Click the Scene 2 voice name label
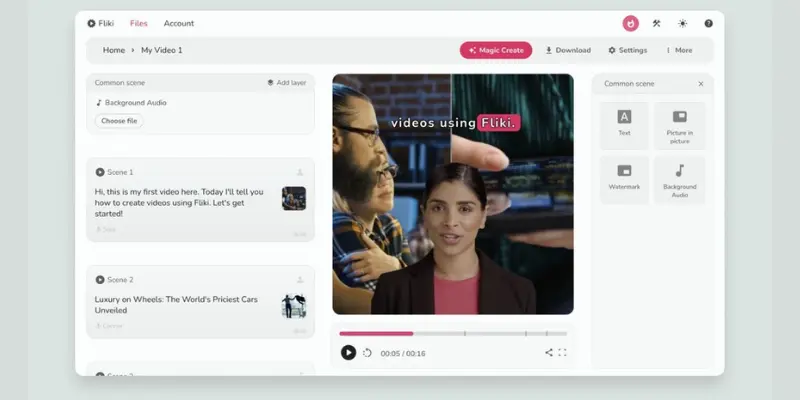The height and width of the screenshot is (400, 800). pos(109,326)
